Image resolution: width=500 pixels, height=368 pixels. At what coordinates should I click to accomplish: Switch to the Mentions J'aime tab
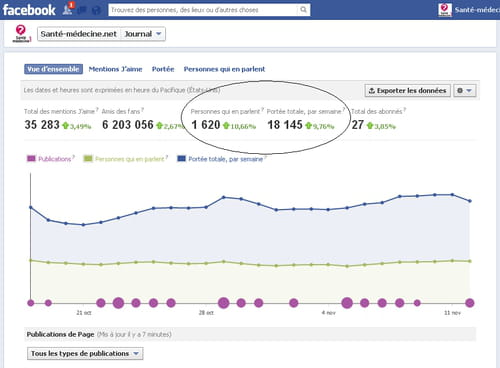(x=115, y=69)
